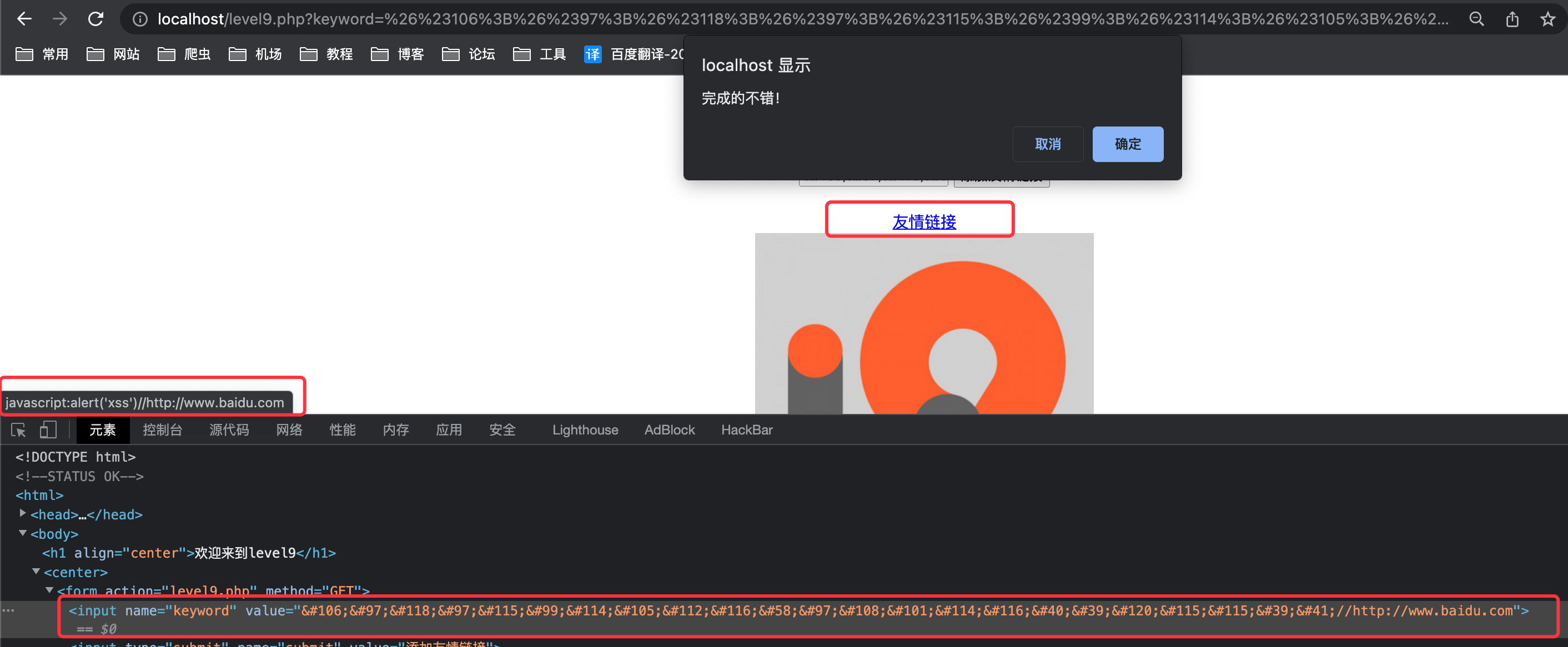Image resolution: width=1568 pixels, height=647 pixels.
Task: Click the share page icon
Action: click(x=1512, y=19)
